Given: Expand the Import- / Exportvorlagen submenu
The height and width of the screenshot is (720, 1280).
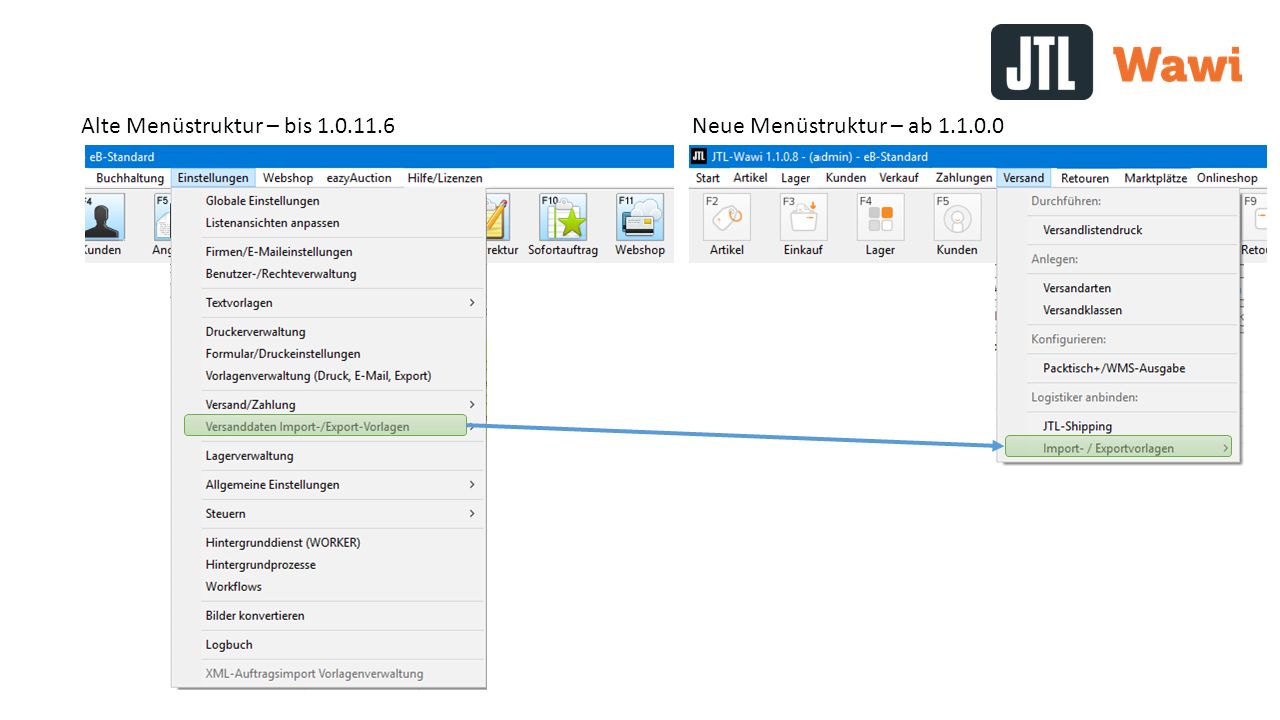Looking at the screenshot, I should coord(1118,448).
